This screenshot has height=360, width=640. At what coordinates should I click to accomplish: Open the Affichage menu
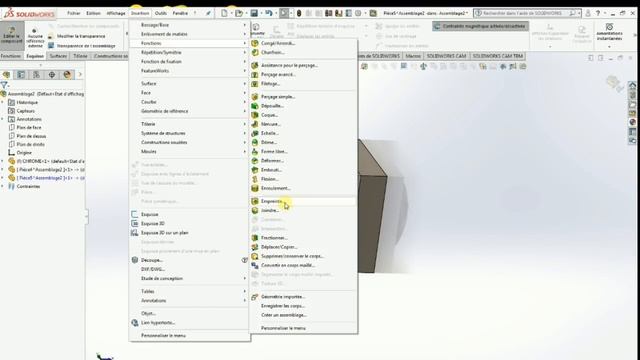pos(116,13)
